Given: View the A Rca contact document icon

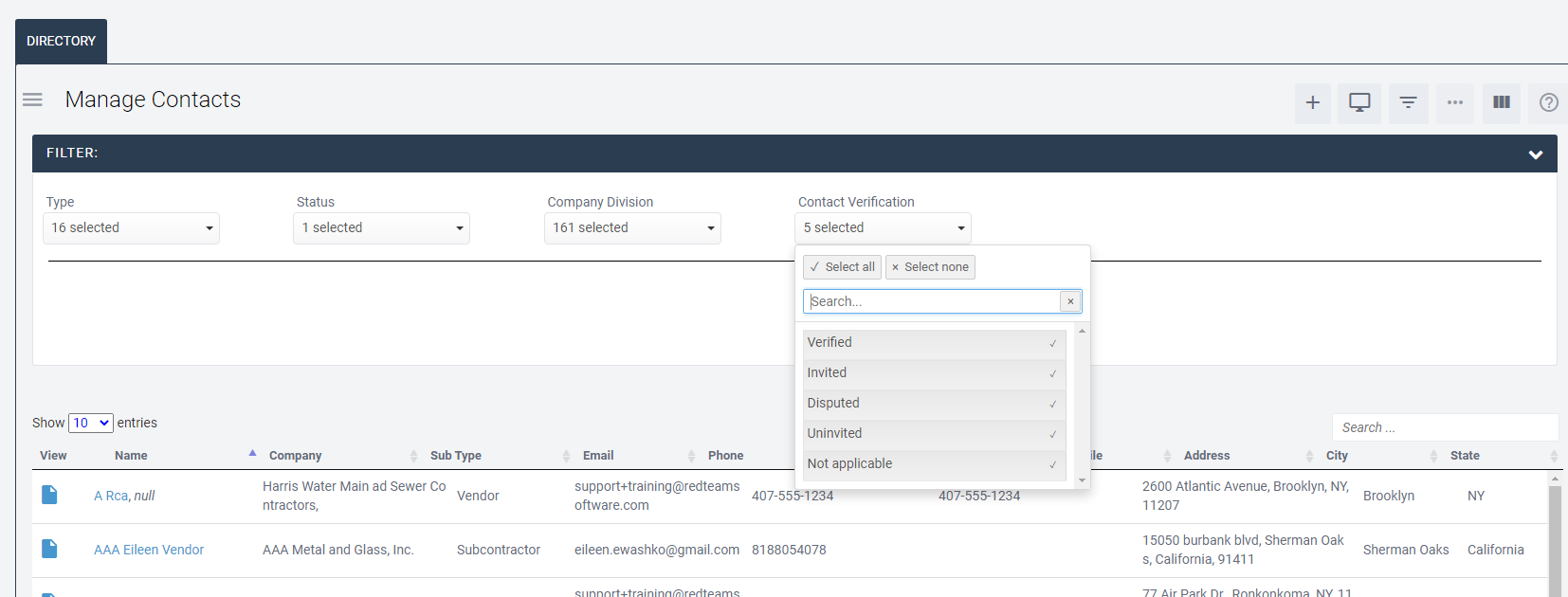Looking at the screenshot, I should [x=49, y=495].
